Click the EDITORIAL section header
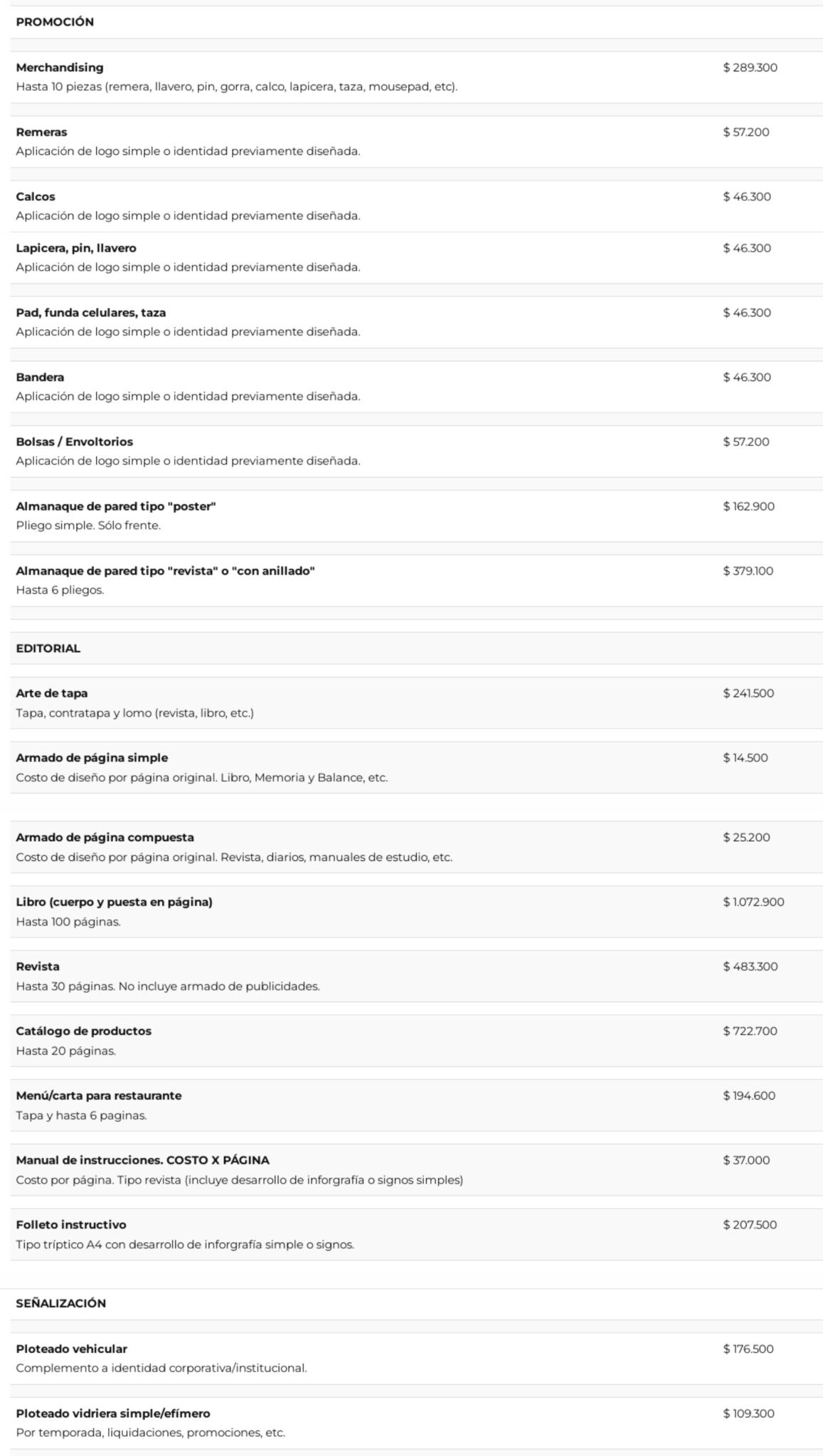 pos(48,648)
